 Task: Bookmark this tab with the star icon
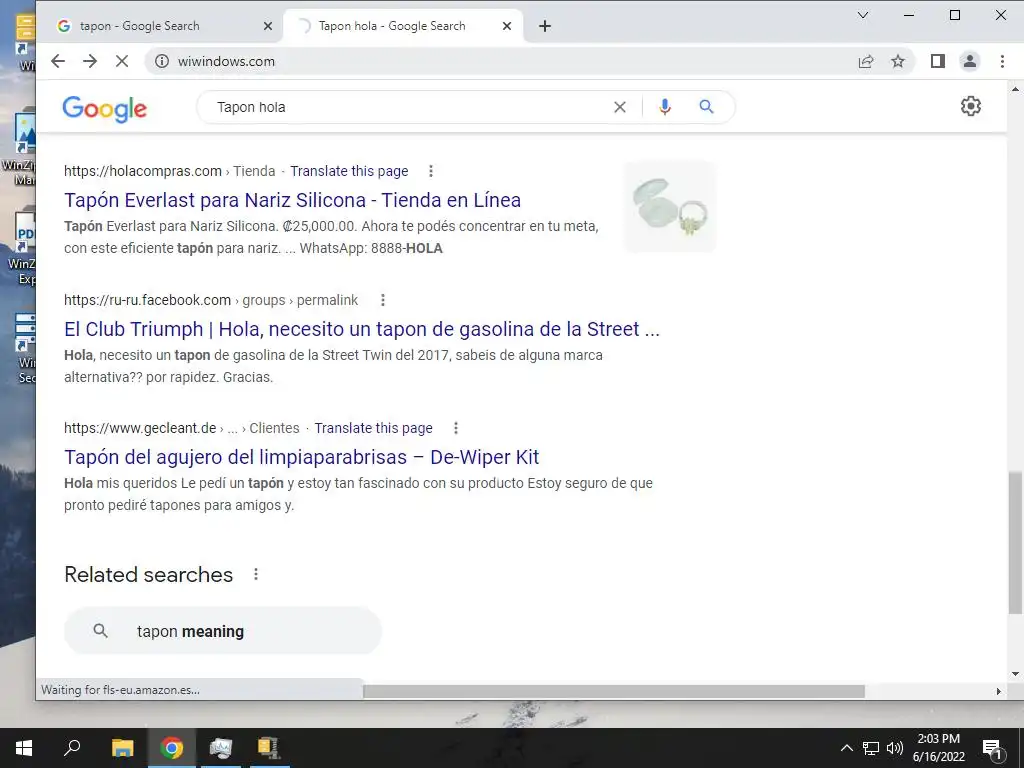click(898, 61)
